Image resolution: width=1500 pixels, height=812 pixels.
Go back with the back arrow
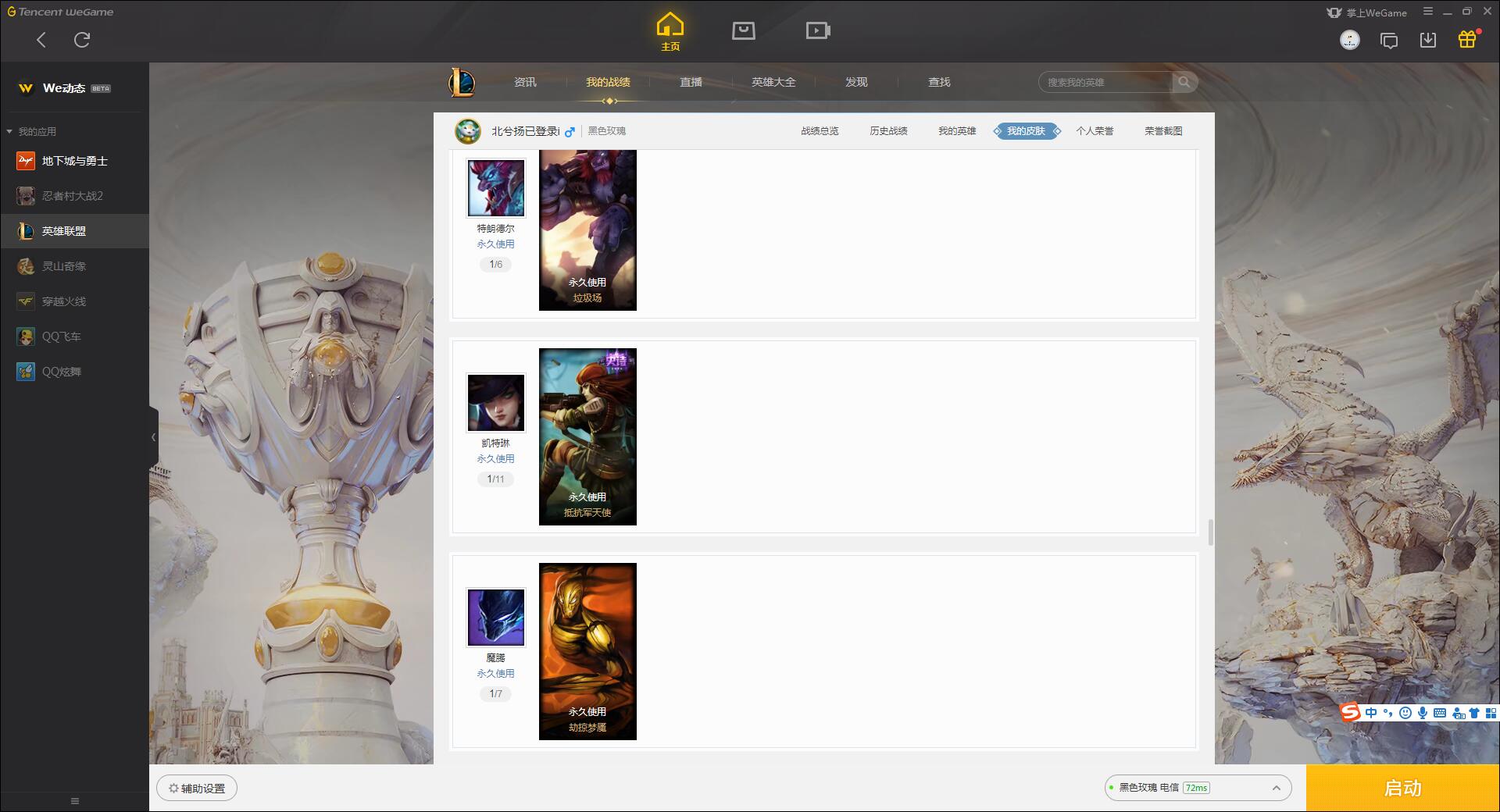click(41, 40)
